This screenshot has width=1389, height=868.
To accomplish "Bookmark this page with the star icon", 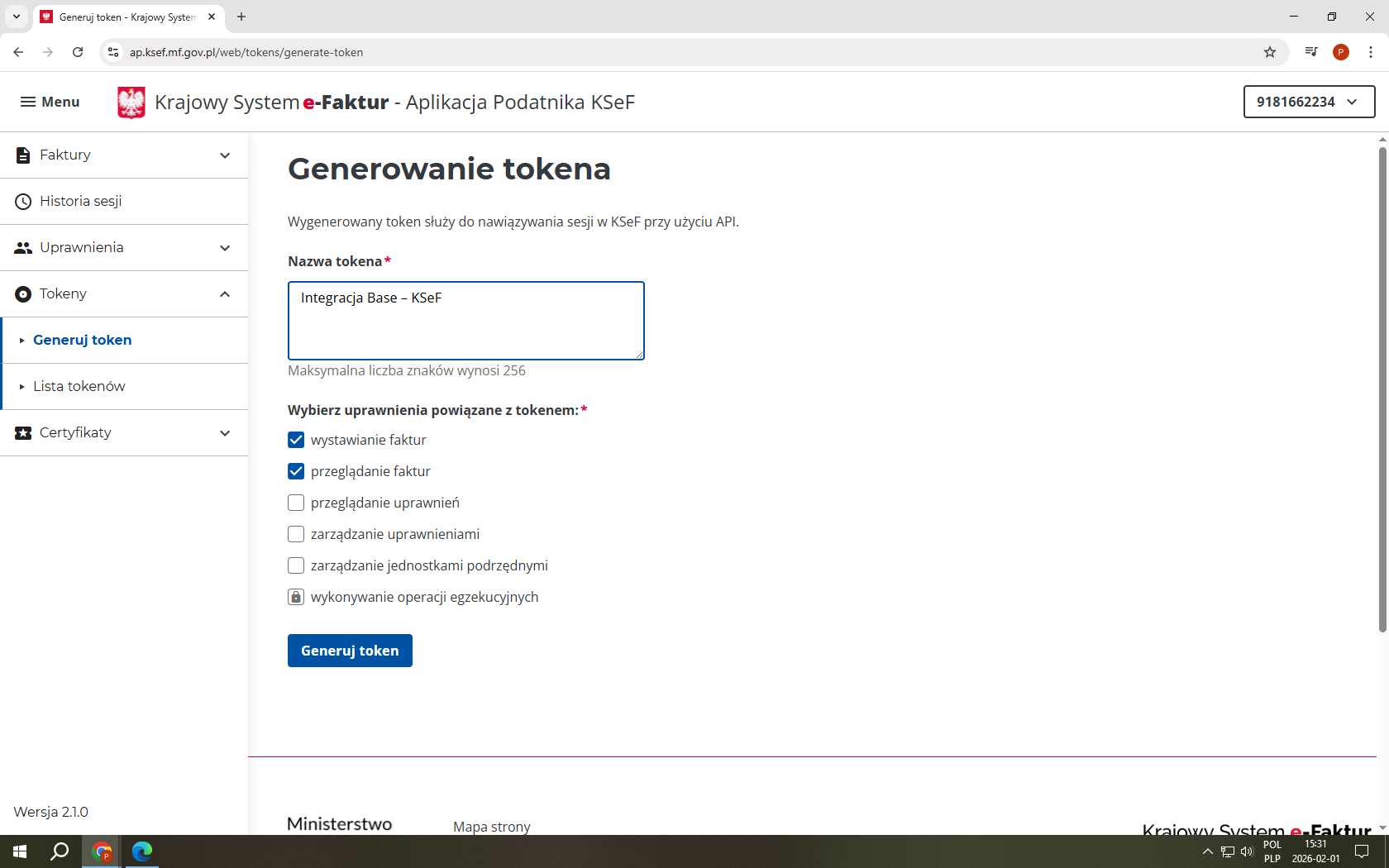I will point(1270,52).
